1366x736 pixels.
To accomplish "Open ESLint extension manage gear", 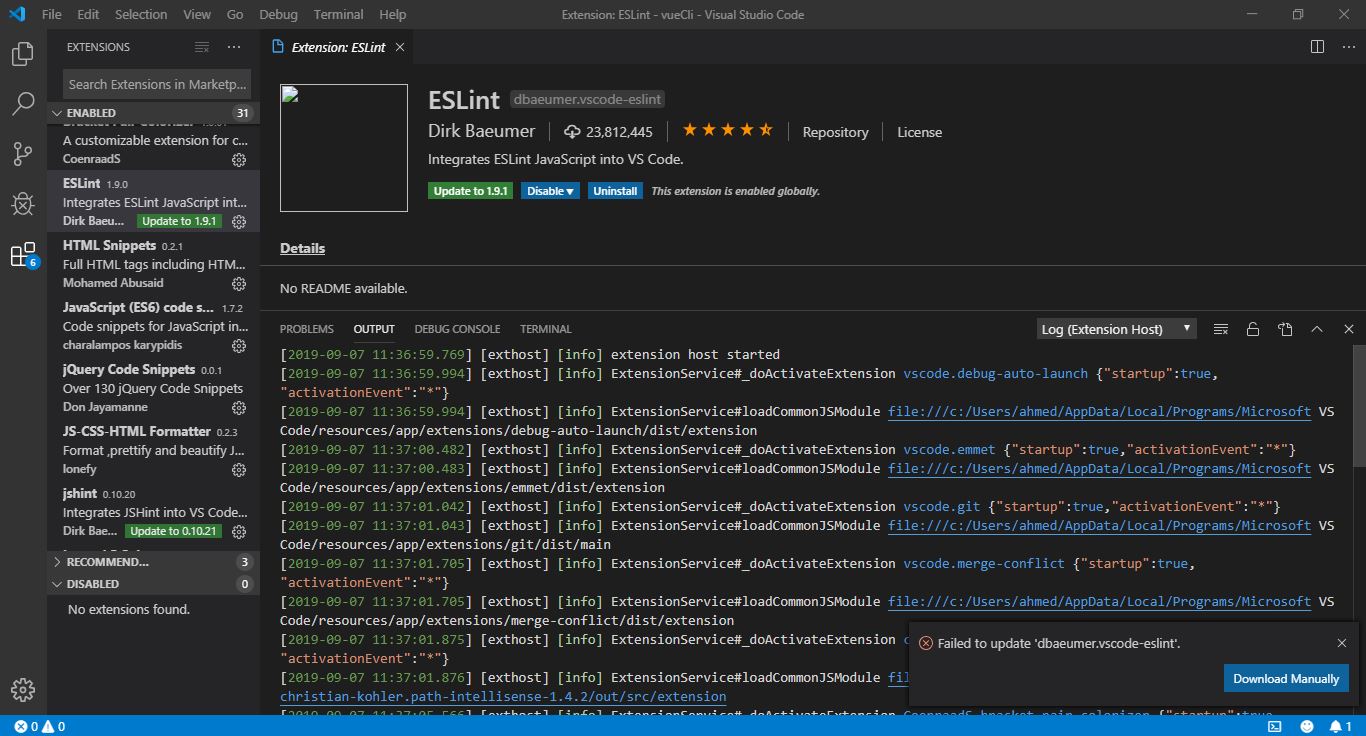I will (x=239, y=222).
